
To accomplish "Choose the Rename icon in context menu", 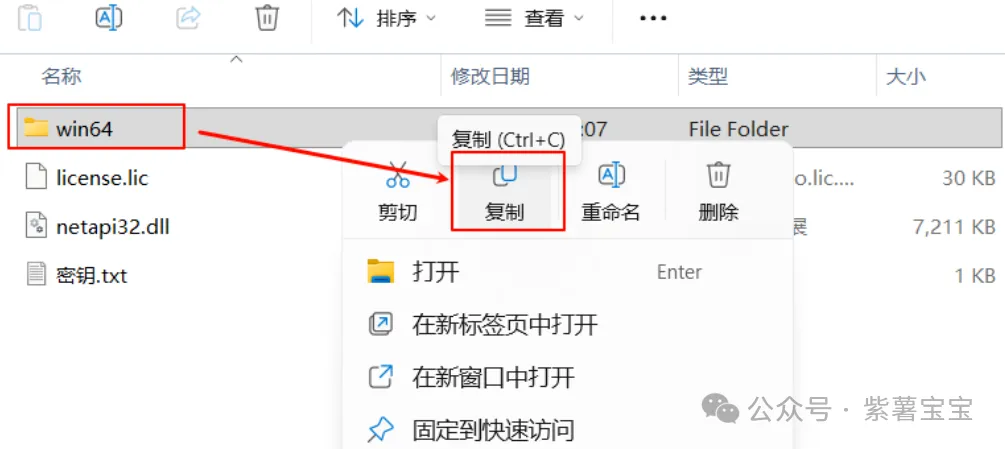I will pyautogui.click(x=611, y=174).
